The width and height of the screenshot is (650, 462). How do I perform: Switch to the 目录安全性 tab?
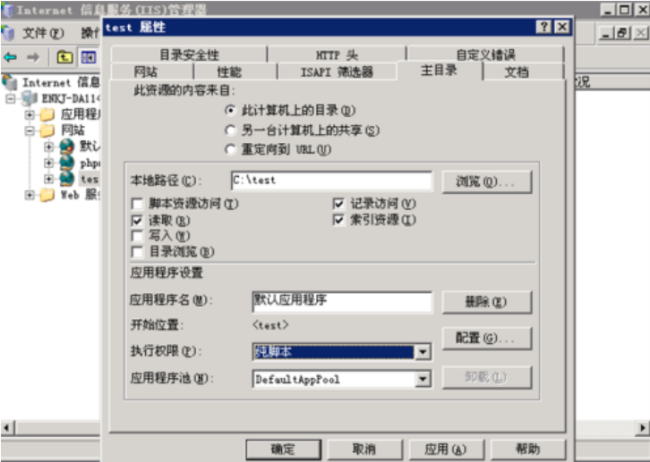coord(189,54)
